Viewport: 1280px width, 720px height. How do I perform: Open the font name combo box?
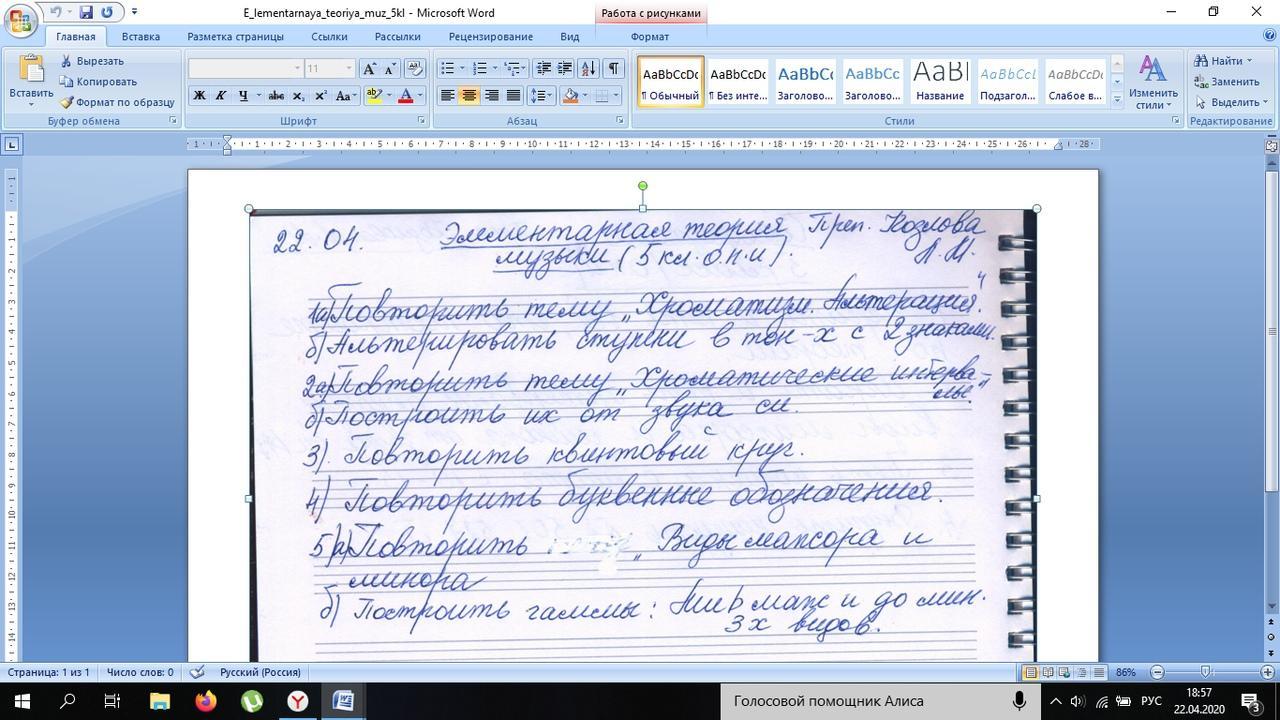pos(245,68)
